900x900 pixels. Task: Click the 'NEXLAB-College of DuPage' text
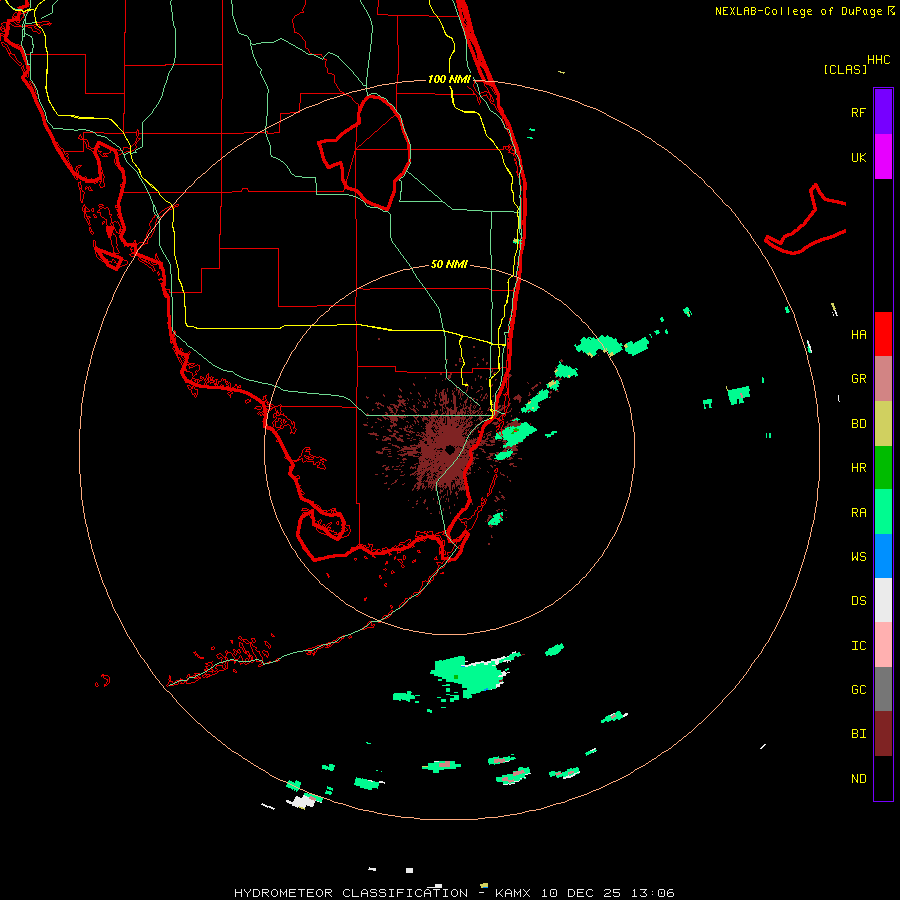pos(798,11)
